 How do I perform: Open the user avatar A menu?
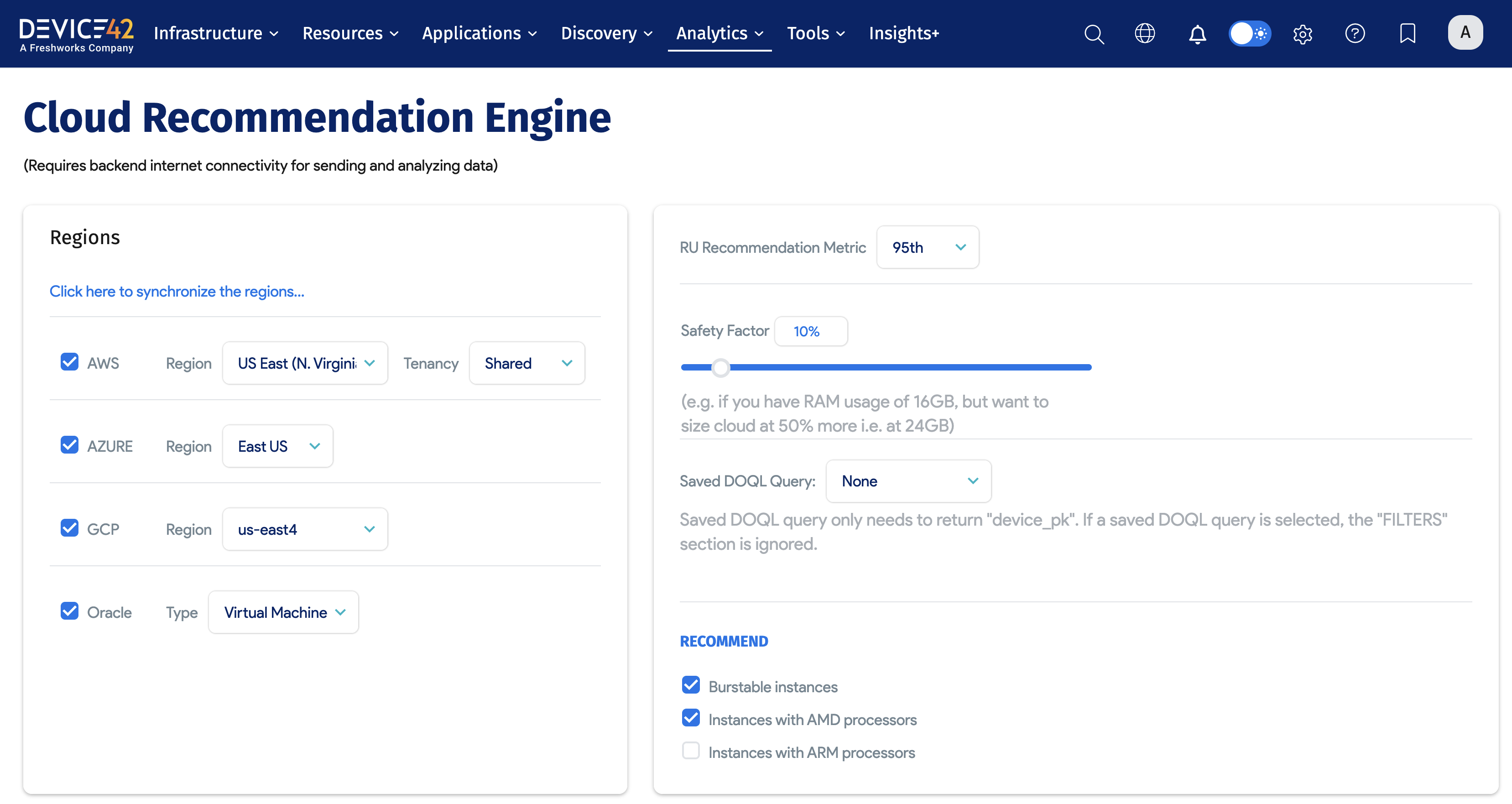click(x=1465, y=32)
